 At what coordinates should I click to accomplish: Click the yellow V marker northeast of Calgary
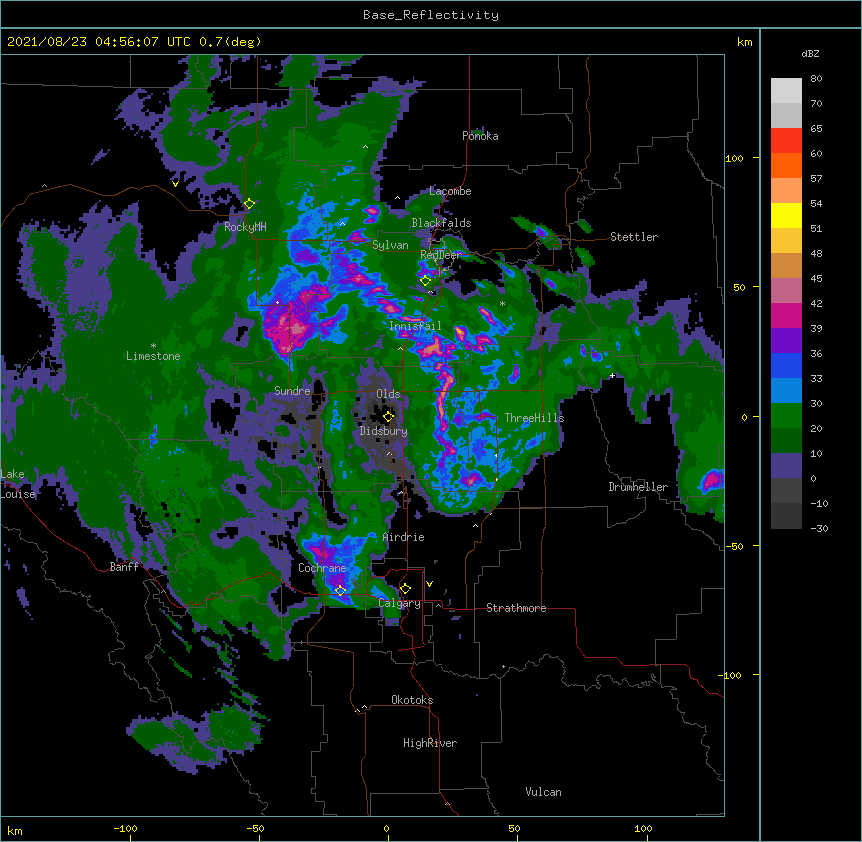click(429, 584)
